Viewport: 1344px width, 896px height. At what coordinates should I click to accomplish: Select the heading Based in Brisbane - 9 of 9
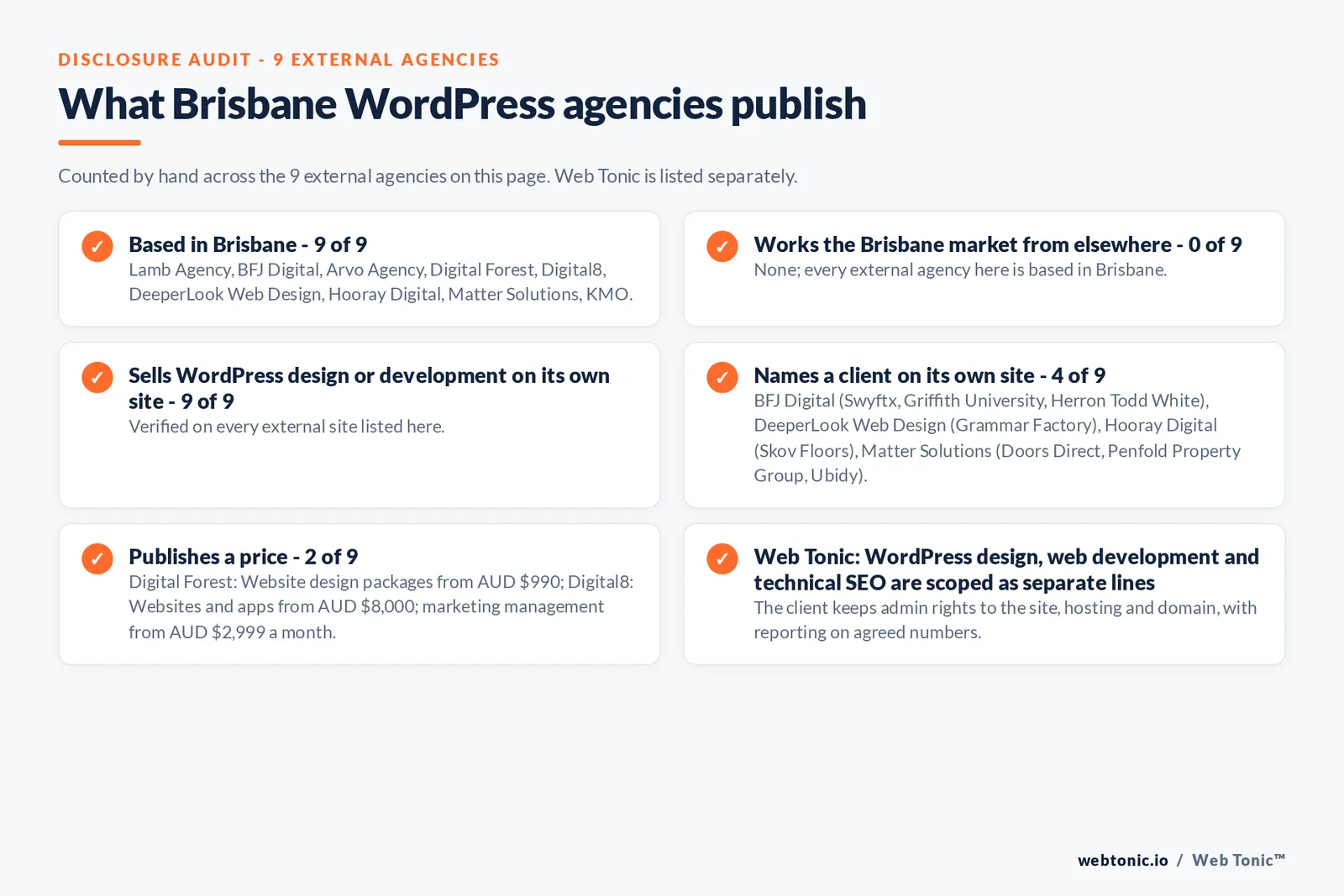point(248,244)
